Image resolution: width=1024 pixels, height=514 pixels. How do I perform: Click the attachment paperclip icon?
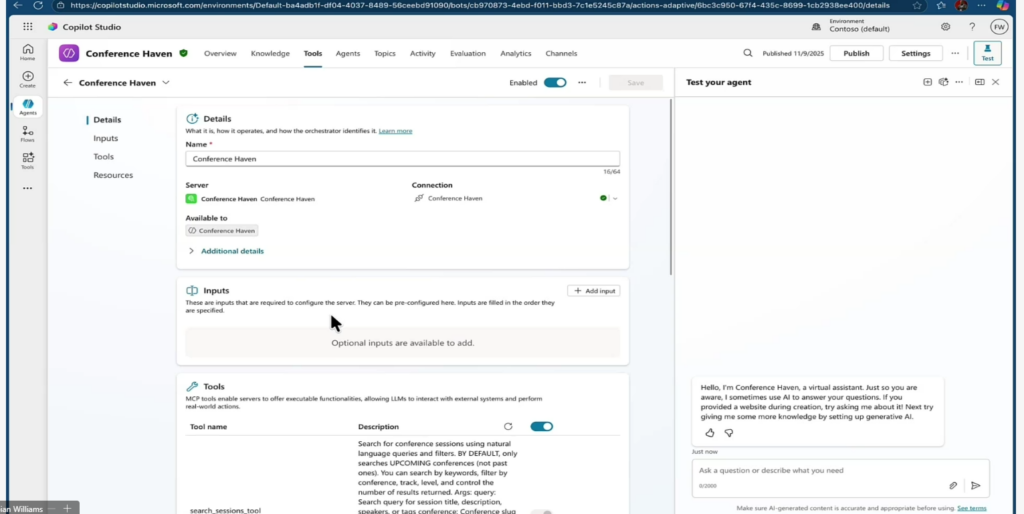pos(953,485)
